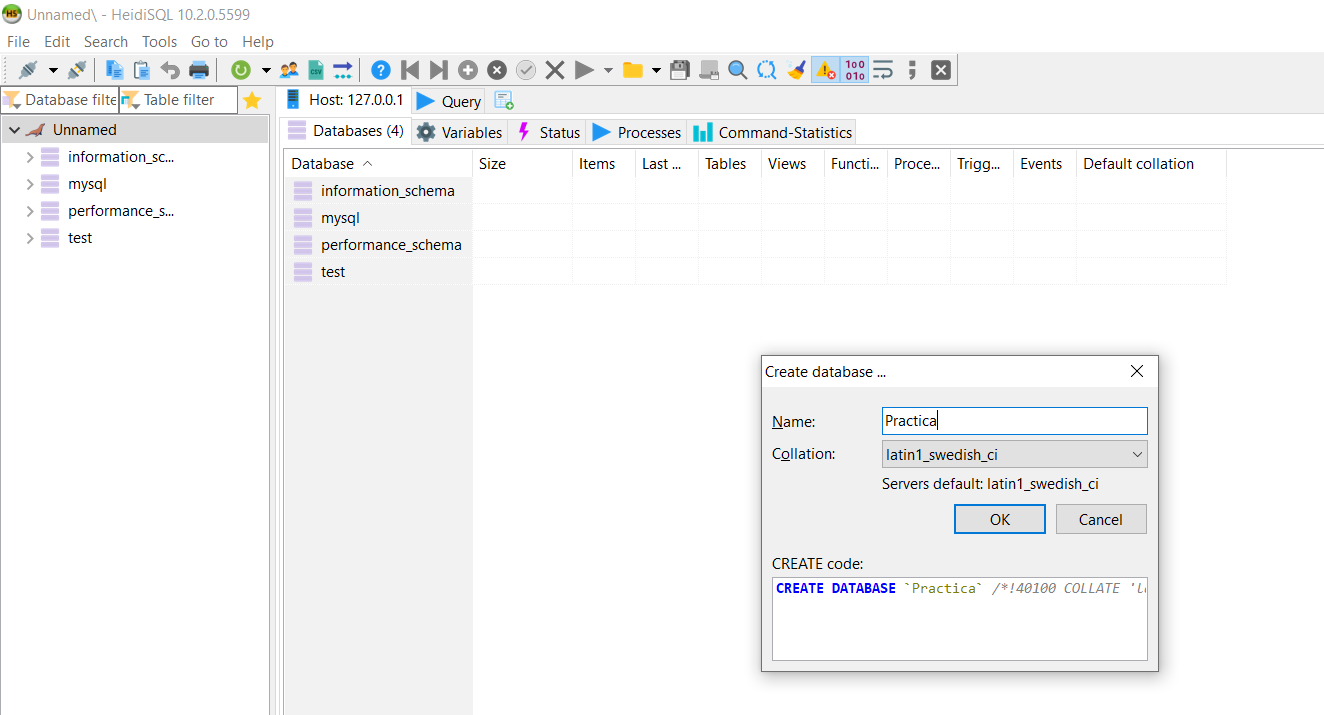The image size is (1324, 715).
Task: Expand the test database in tree
Action: tap(29, 238)
